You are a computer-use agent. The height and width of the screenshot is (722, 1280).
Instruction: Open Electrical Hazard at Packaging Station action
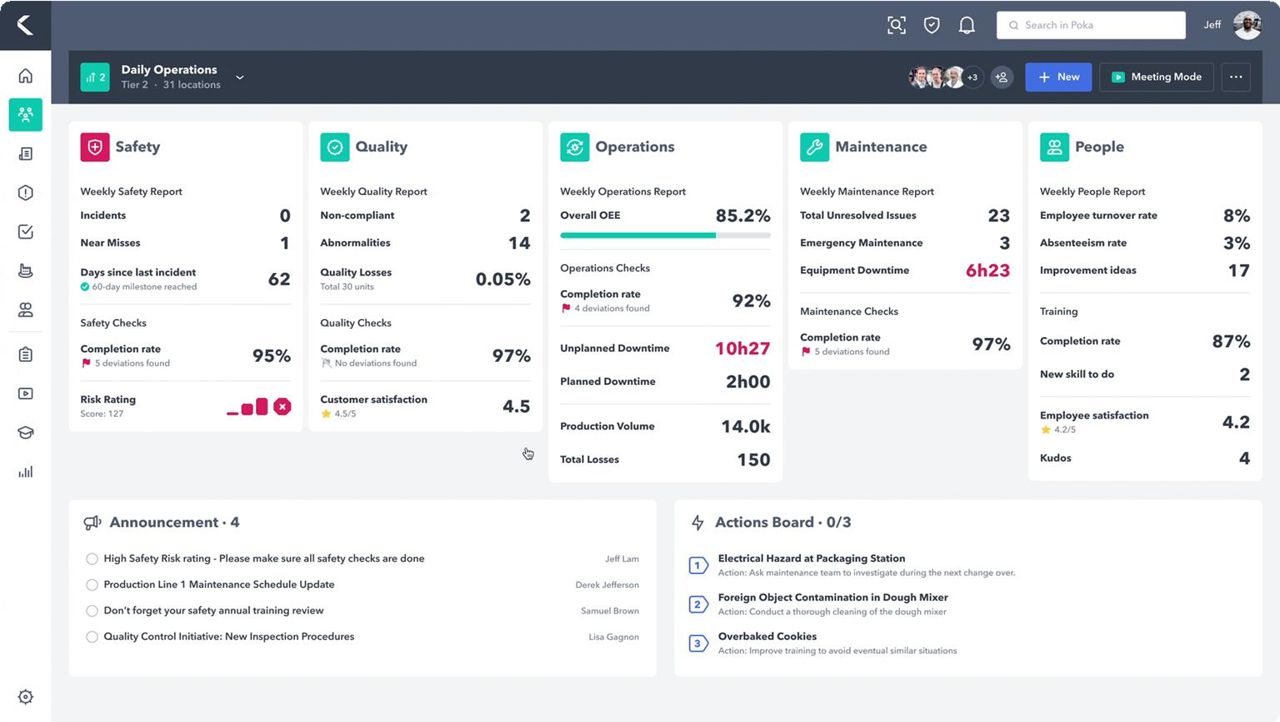point(811,559)
